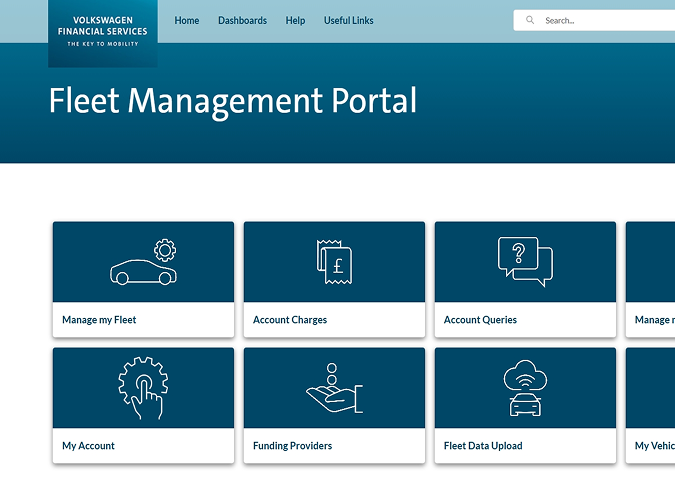The height and width of the screenshot is (480, 675).
Task: Click the Fleet Management Portal heading
Action: 233,102
